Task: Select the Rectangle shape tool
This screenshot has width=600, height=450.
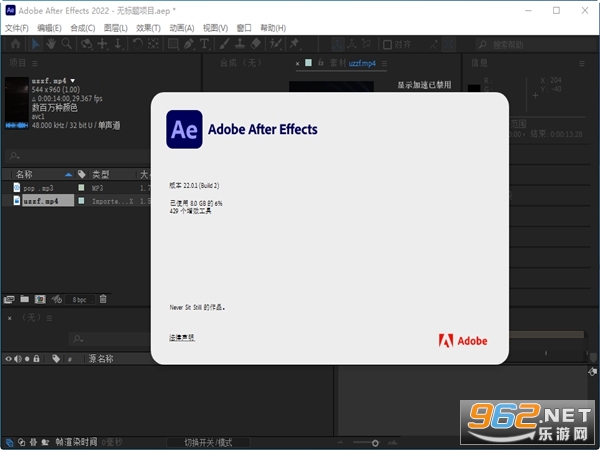Action: coord(173,44)
